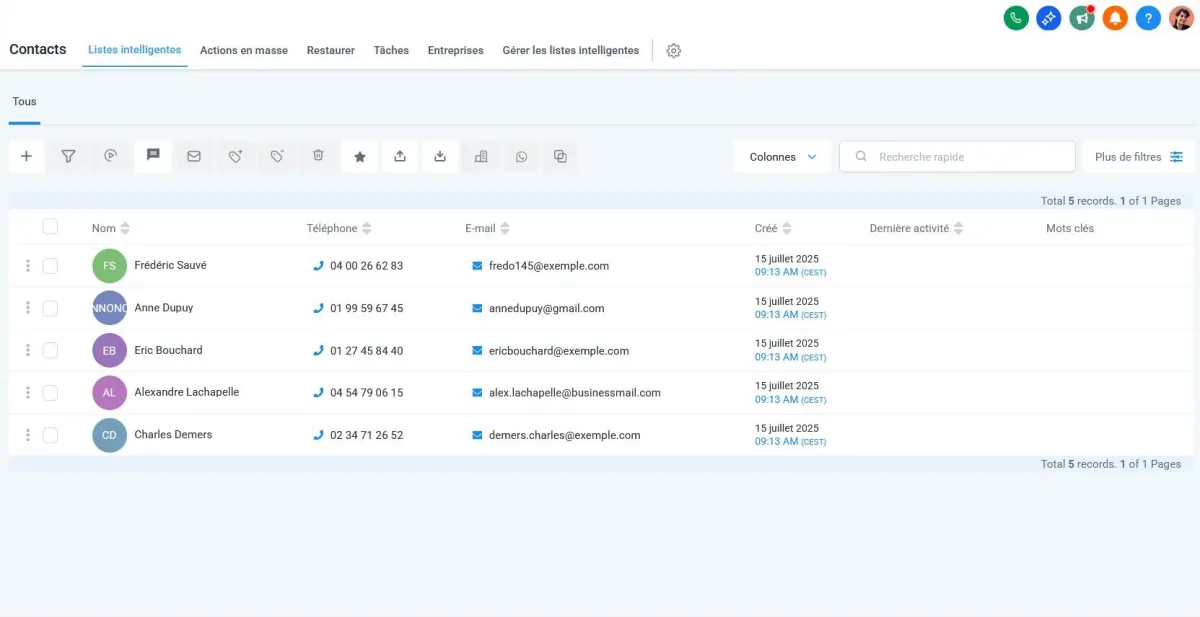
Task: Click the add tag icon with plus
Action: [x=235, y=156]
